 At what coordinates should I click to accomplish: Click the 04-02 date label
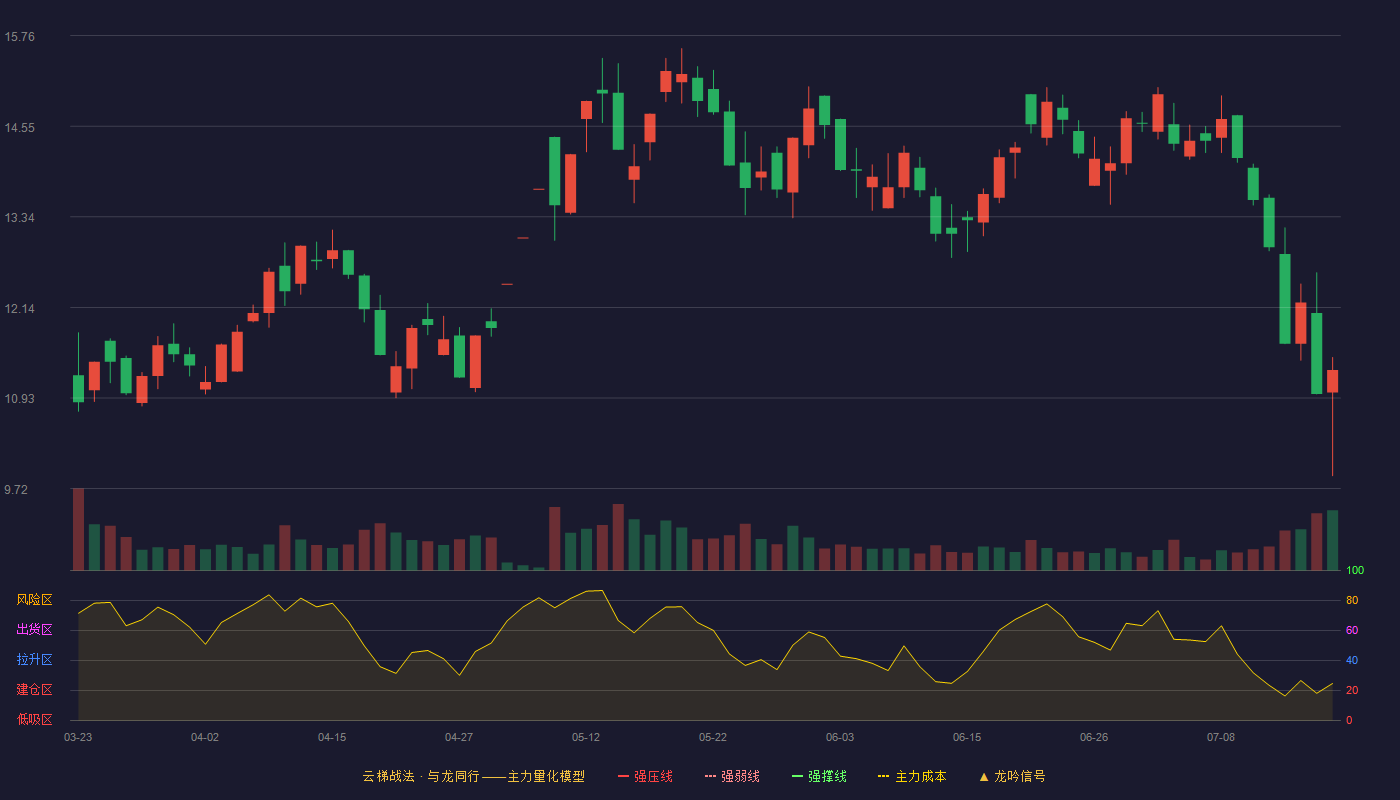pos(205,737)
